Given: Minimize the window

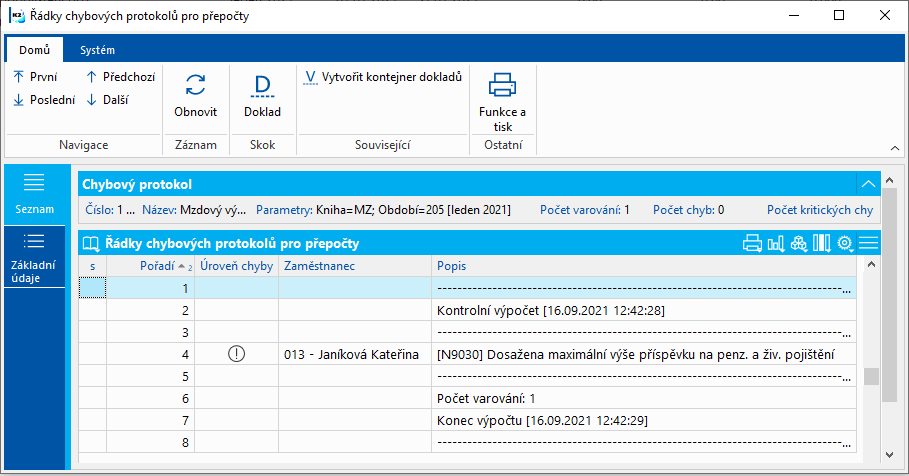Looking at the screenshot, I should (x=794, y=16).
